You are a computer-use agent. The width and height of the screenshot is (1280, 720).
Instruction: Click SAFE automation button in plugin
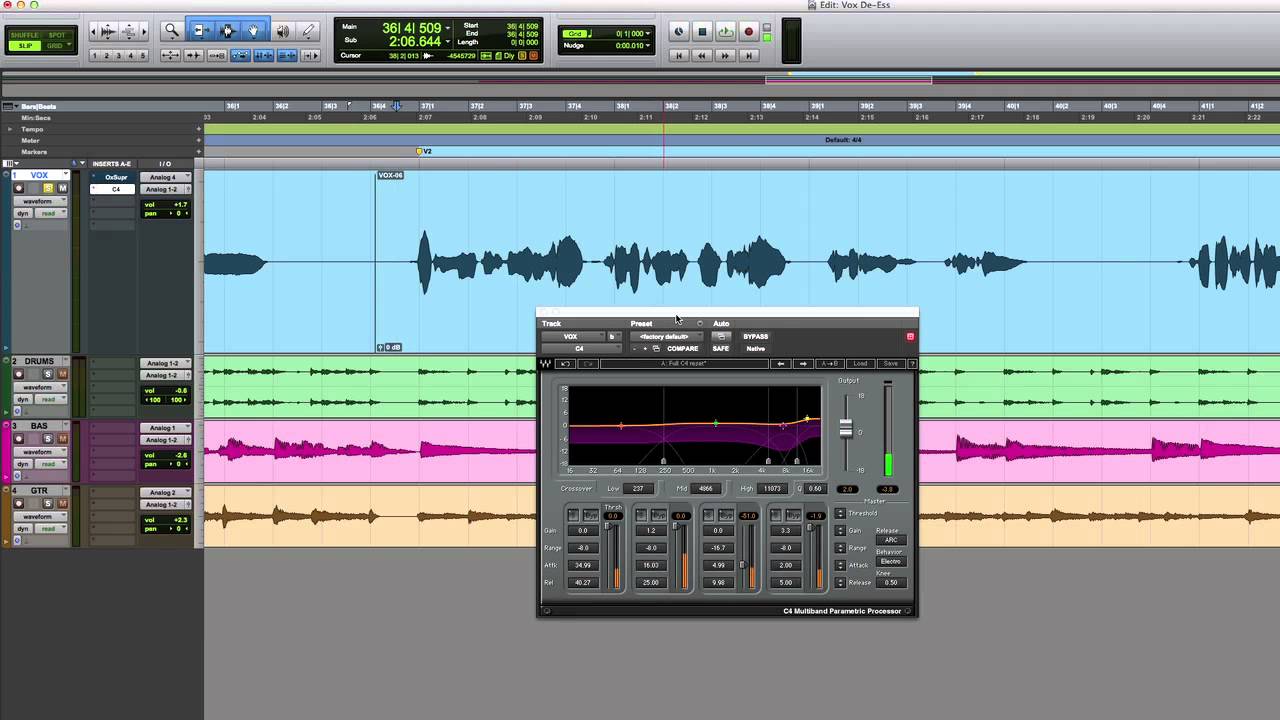tap(720, 349)
